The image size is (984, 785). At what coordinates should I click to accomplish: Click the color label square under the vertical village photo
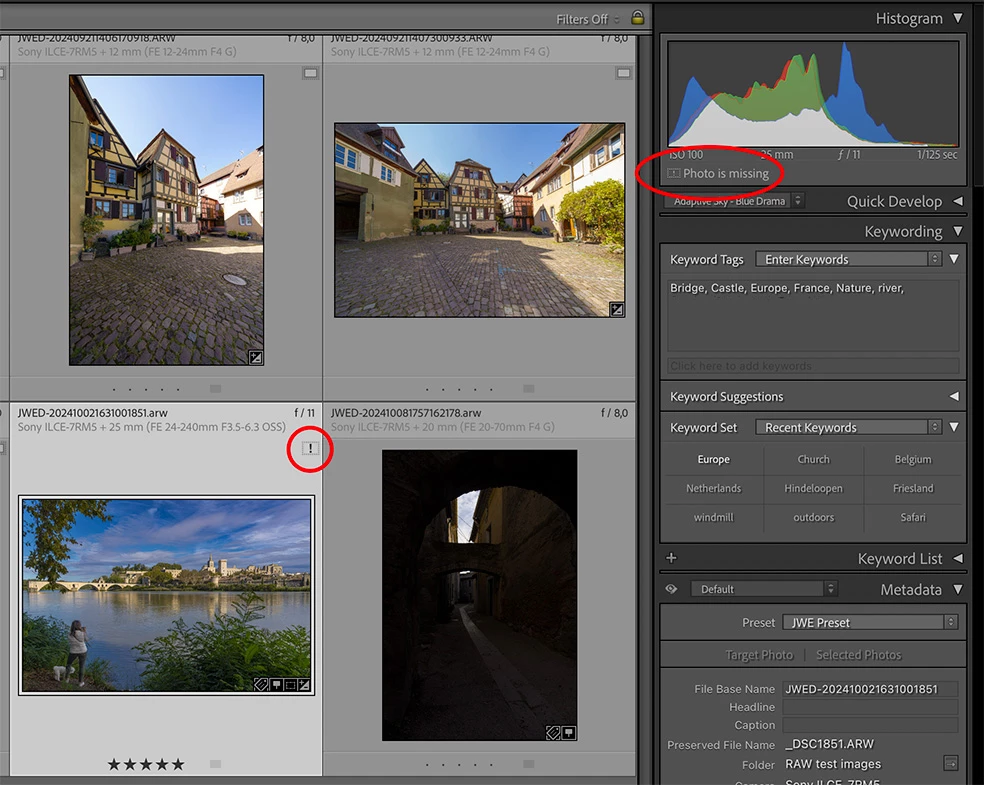pyautogui.click(x=216, y=388)
